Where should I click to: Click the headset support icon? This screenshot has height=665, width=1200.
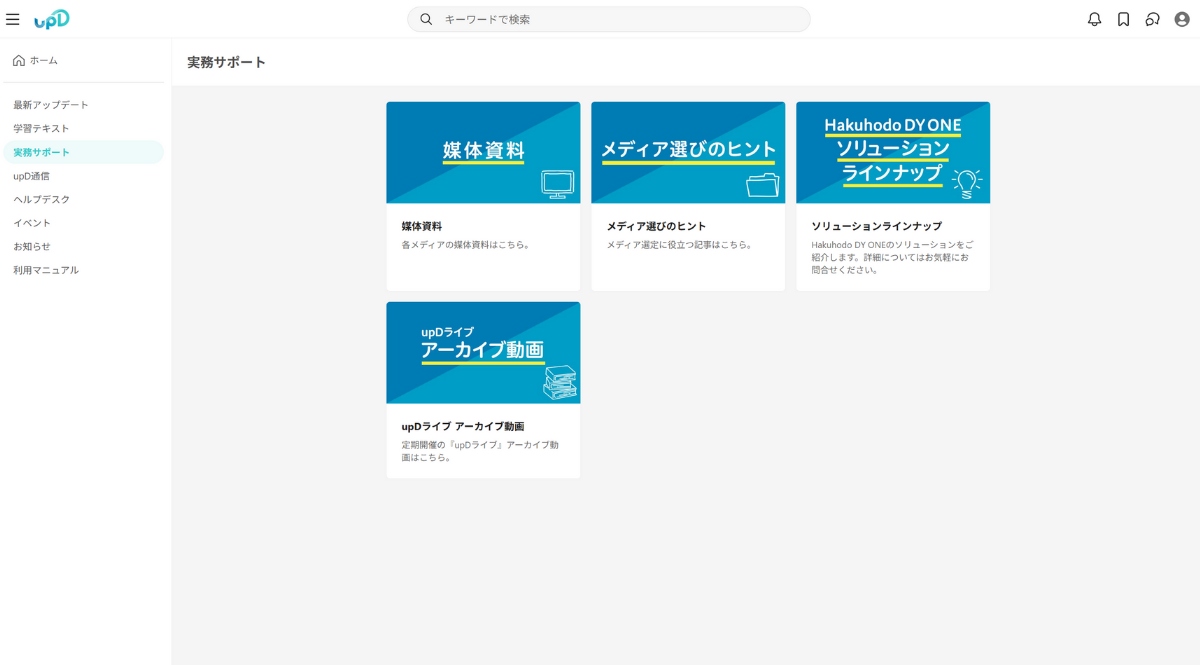point(1152,19)
